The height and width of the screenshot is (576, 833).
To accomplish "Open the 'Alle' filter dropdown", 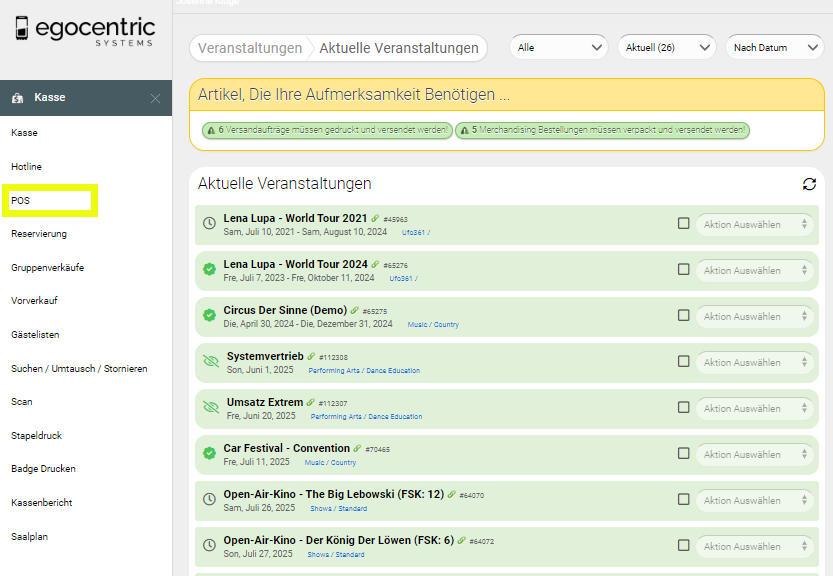I will click(x=558, y=47).
